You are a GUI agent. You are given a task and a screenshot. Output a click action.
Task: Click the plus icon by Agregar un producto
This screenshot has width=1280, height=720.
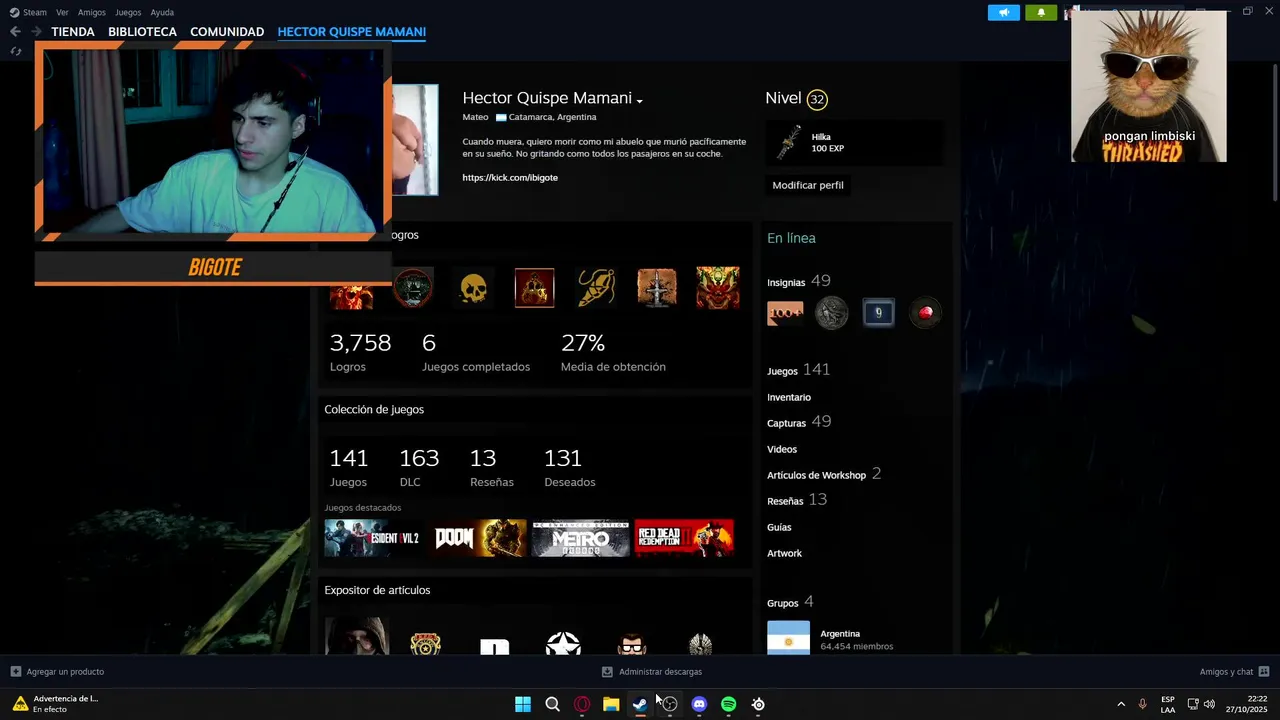15,672
